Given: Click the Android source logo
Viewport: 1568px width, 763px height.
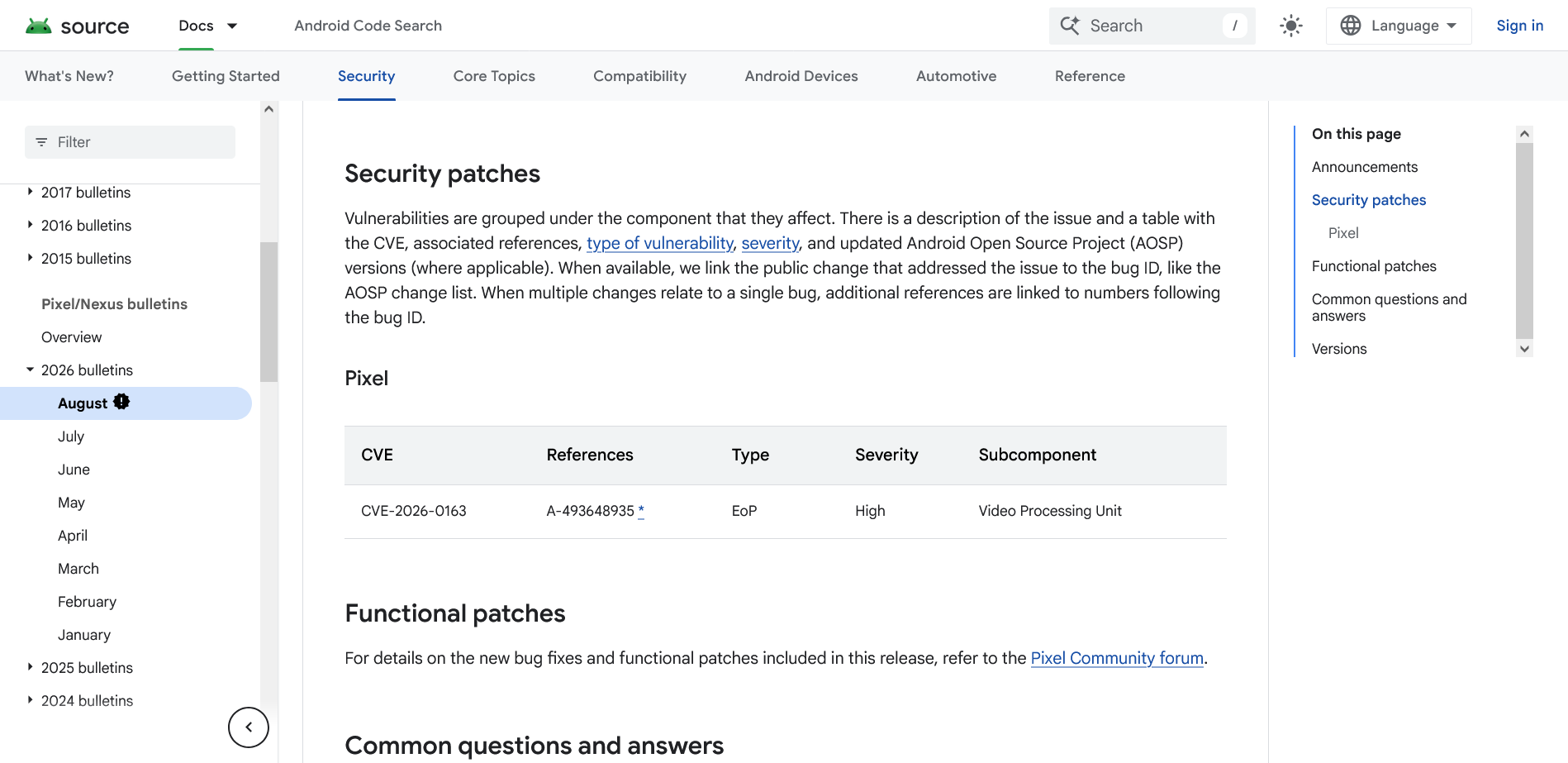Looking at the screenshot, I should (77, 26).
